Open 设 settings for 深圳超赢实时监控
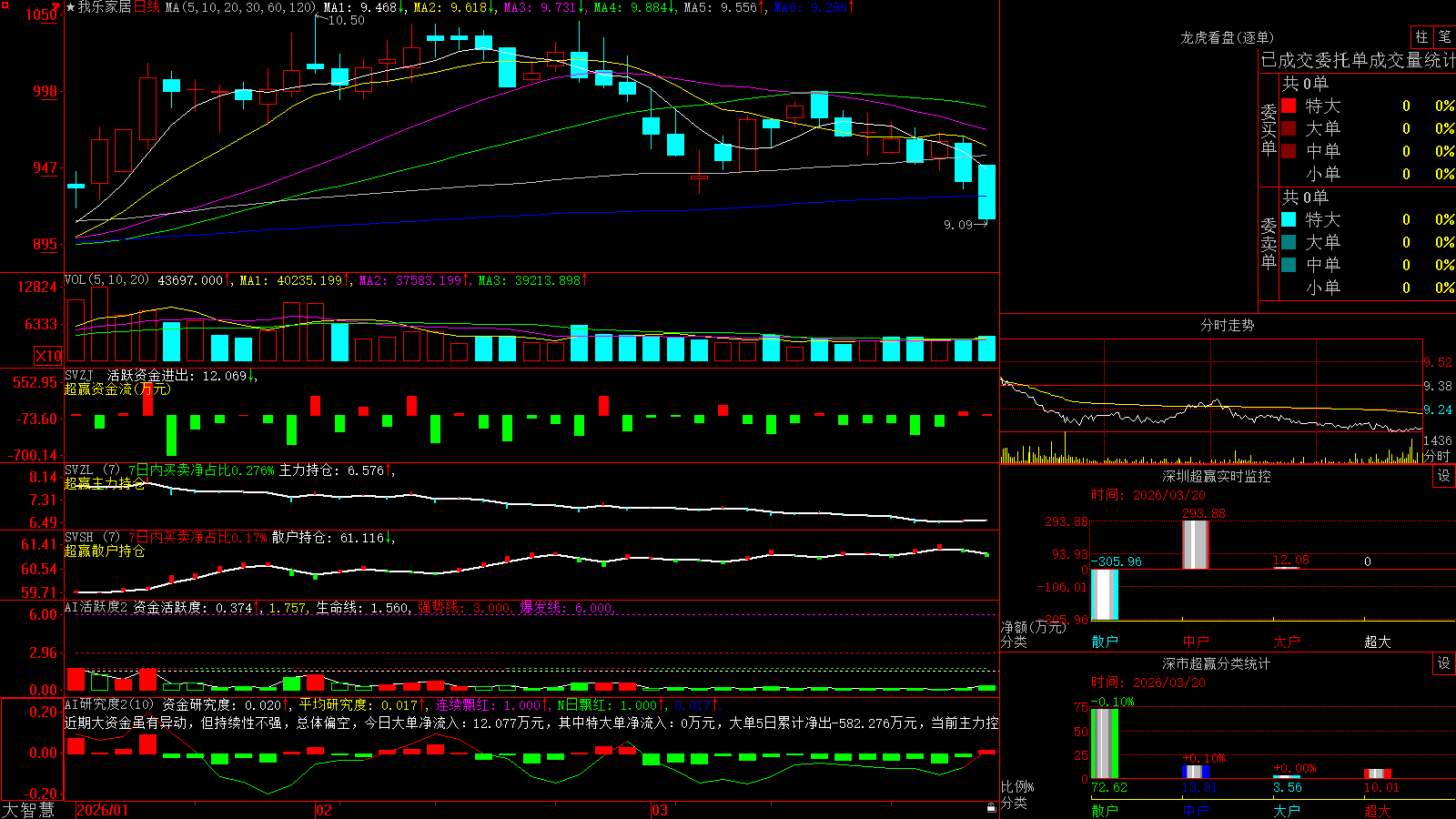 pyautogui.click(x=1444, y=476)
